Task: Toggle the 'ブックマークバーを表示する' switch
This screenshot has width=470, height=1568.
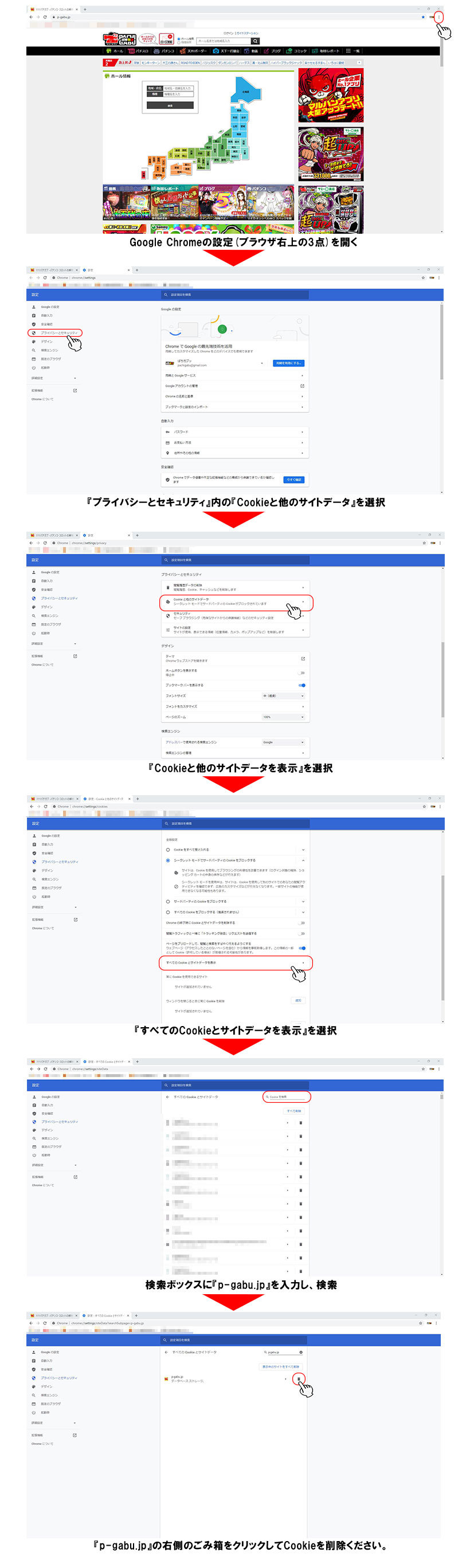Action: (x=302, y=685)
